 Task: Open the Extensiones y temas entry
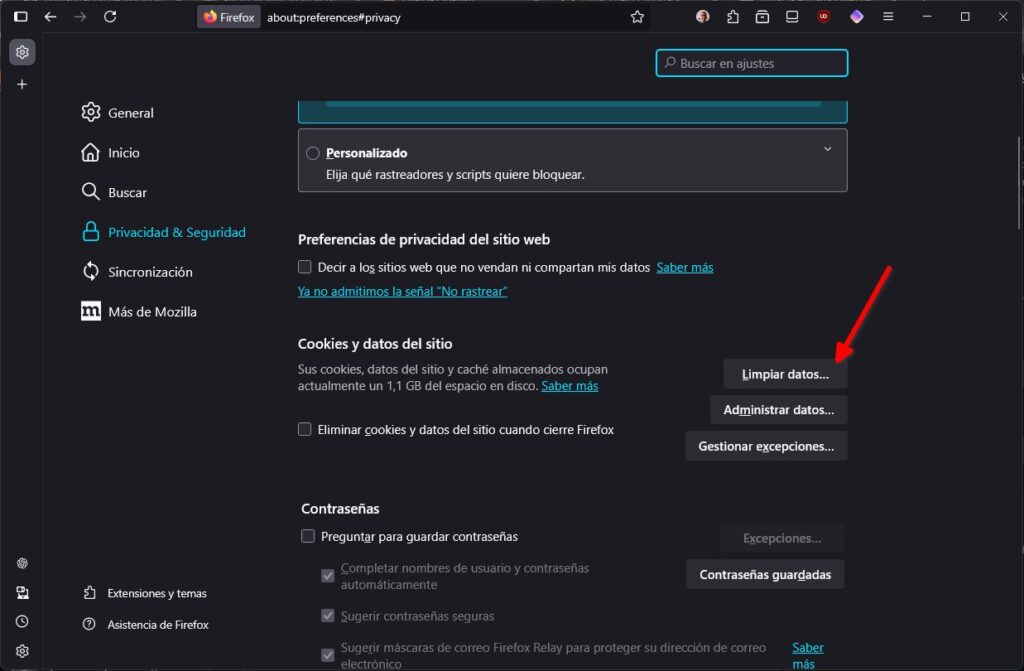pos(145,593)
